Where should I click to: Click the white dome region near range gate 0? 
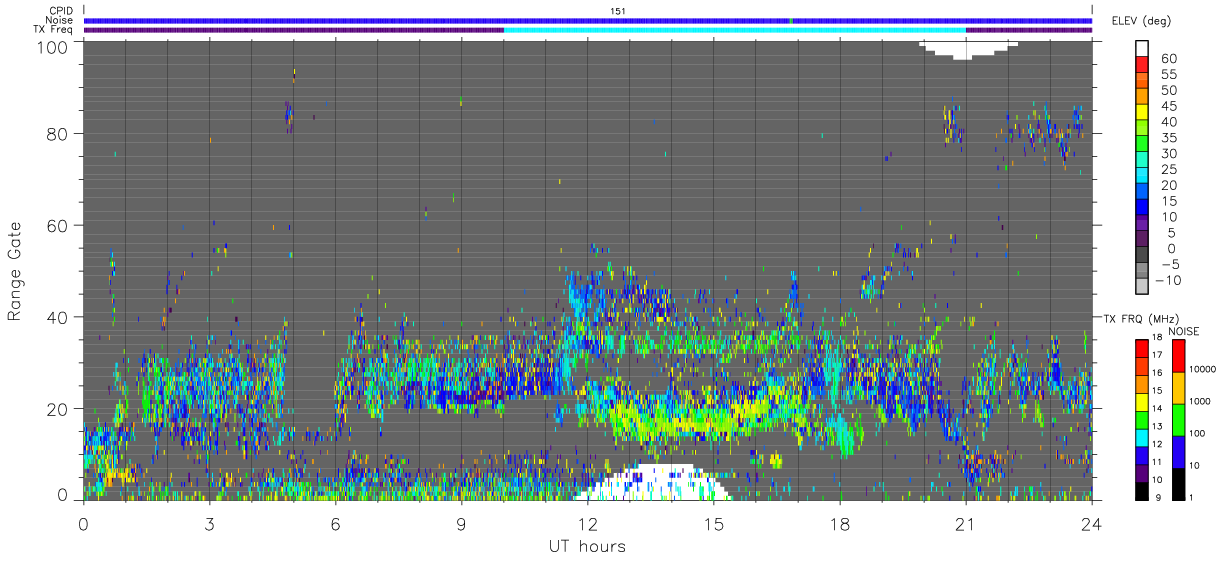[x=652, y=484]
